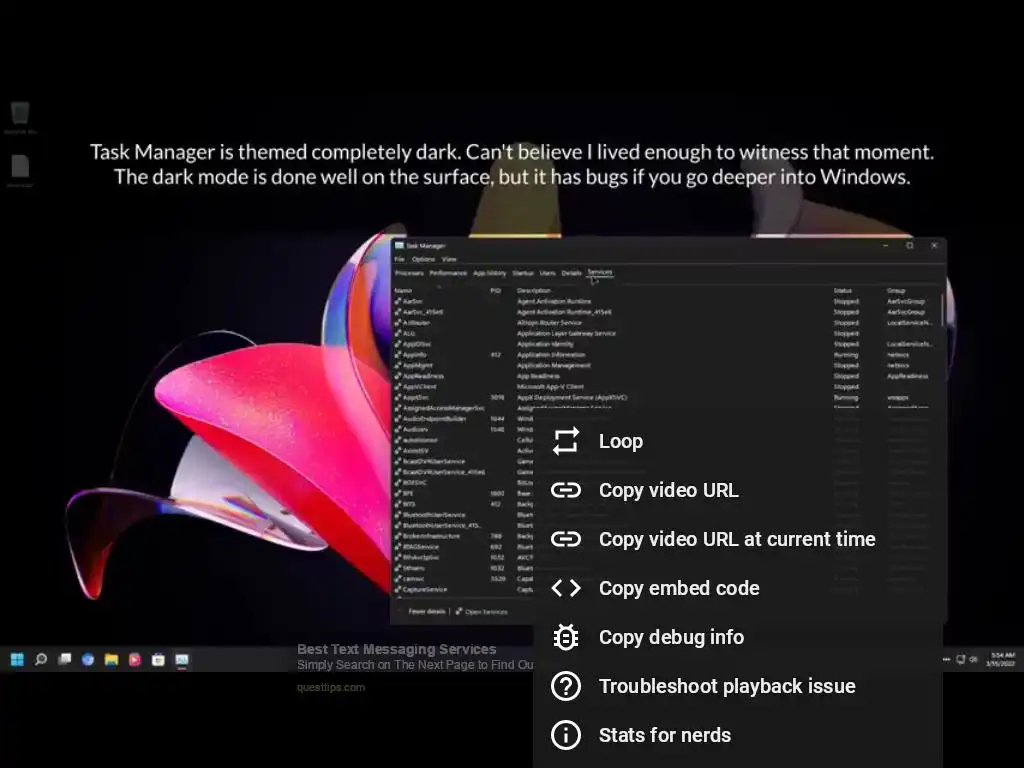The width and height of the screenshot is (1024, 768).
Task: Click the Task Manager title bar icon
Action: tap(399, 246)
